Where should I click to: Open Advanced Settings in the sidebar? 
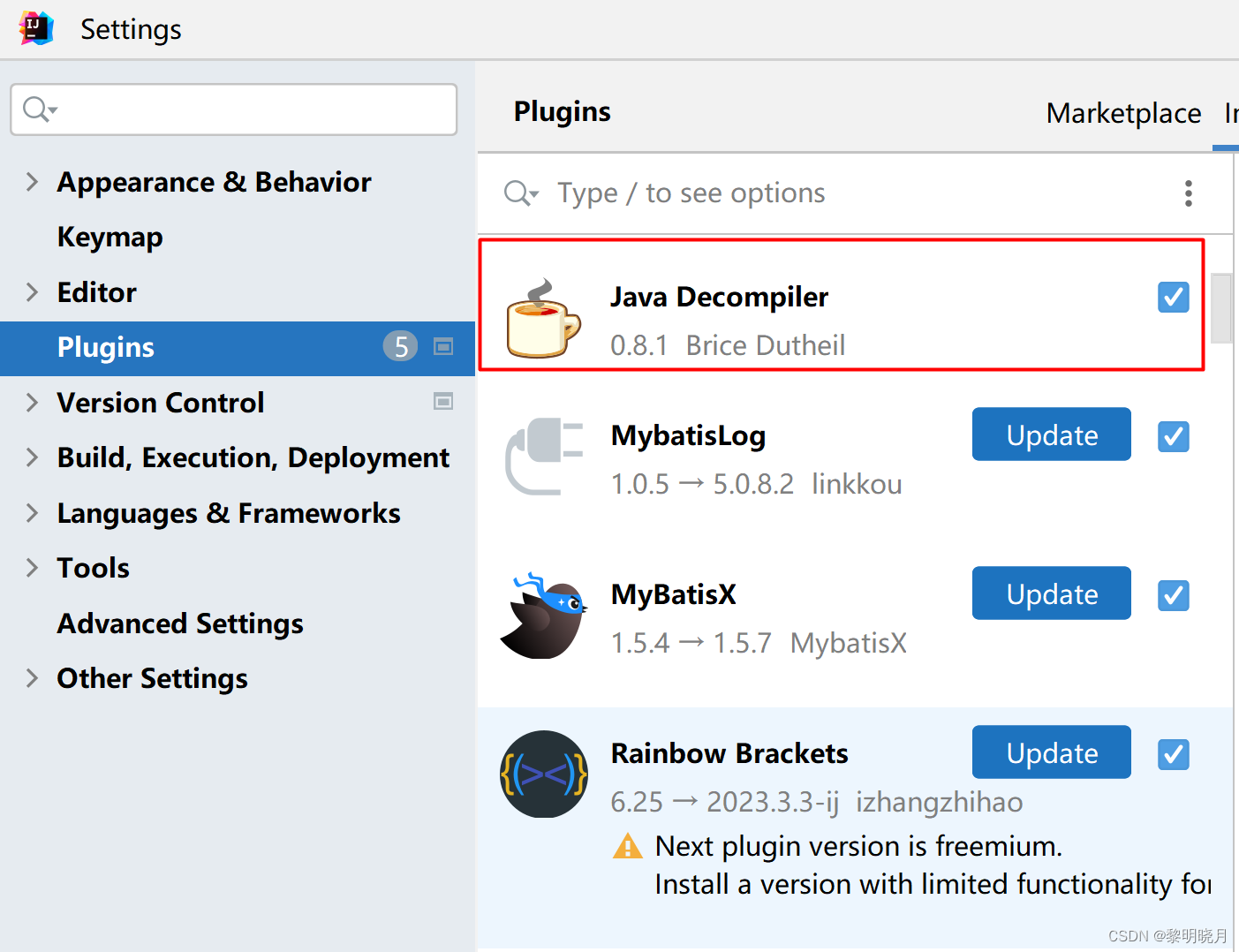pyautogui.click(x=180, y=623)
